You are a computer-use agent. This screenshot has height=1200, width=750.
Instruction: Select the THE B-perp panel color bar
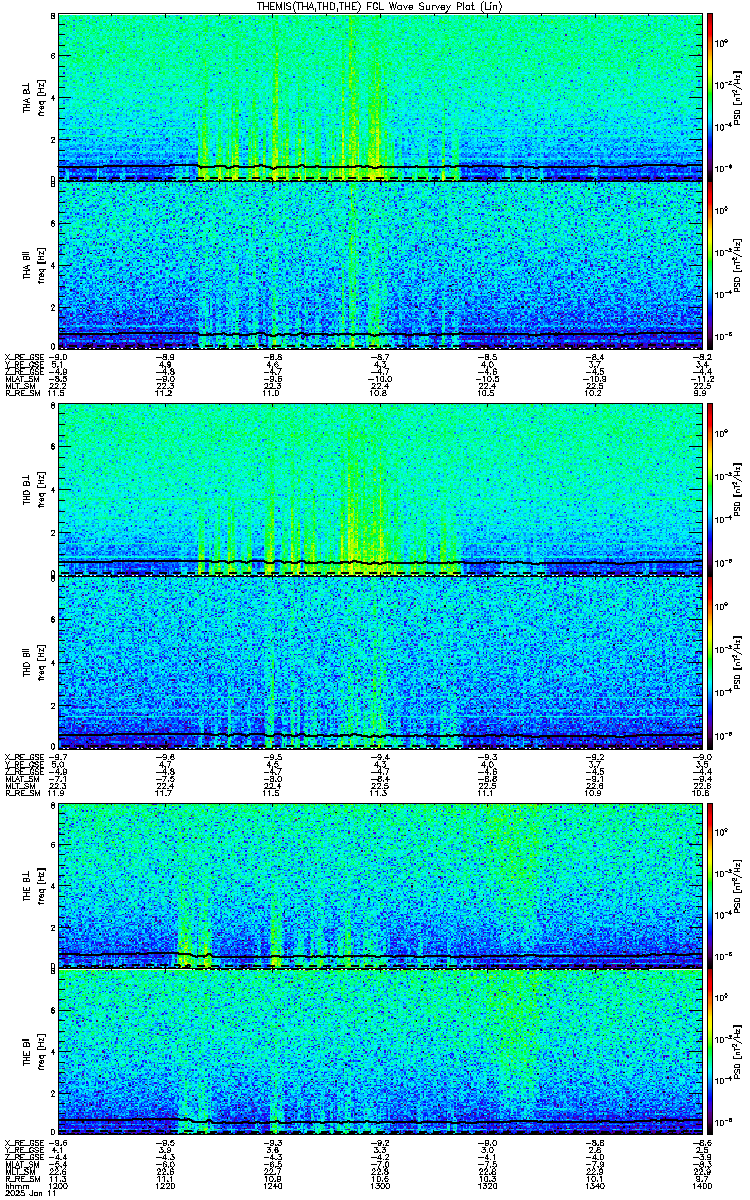click(710, 884)
